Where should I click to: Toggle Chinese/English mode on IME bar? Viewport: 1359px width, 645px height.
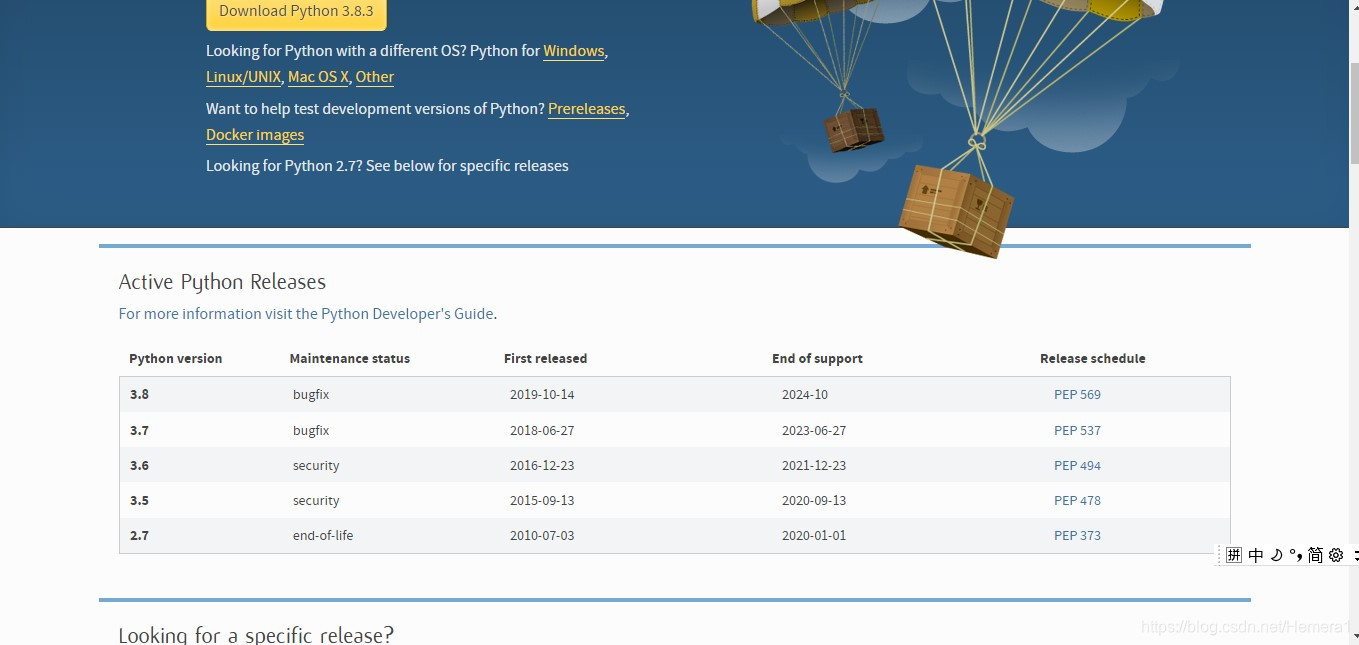(x=1256, y=555)
